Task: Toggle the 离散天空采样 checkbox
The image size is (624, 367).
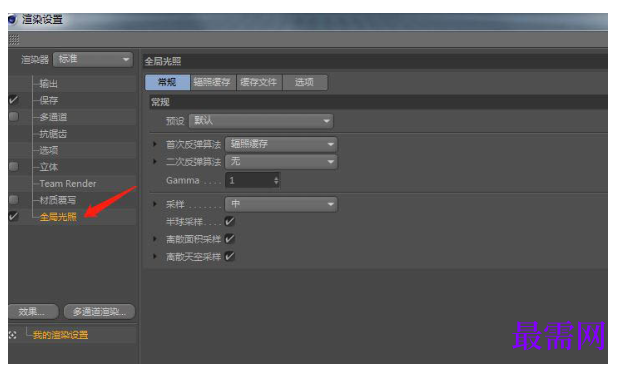Action: pyautogui.click(x=230, y=256)
